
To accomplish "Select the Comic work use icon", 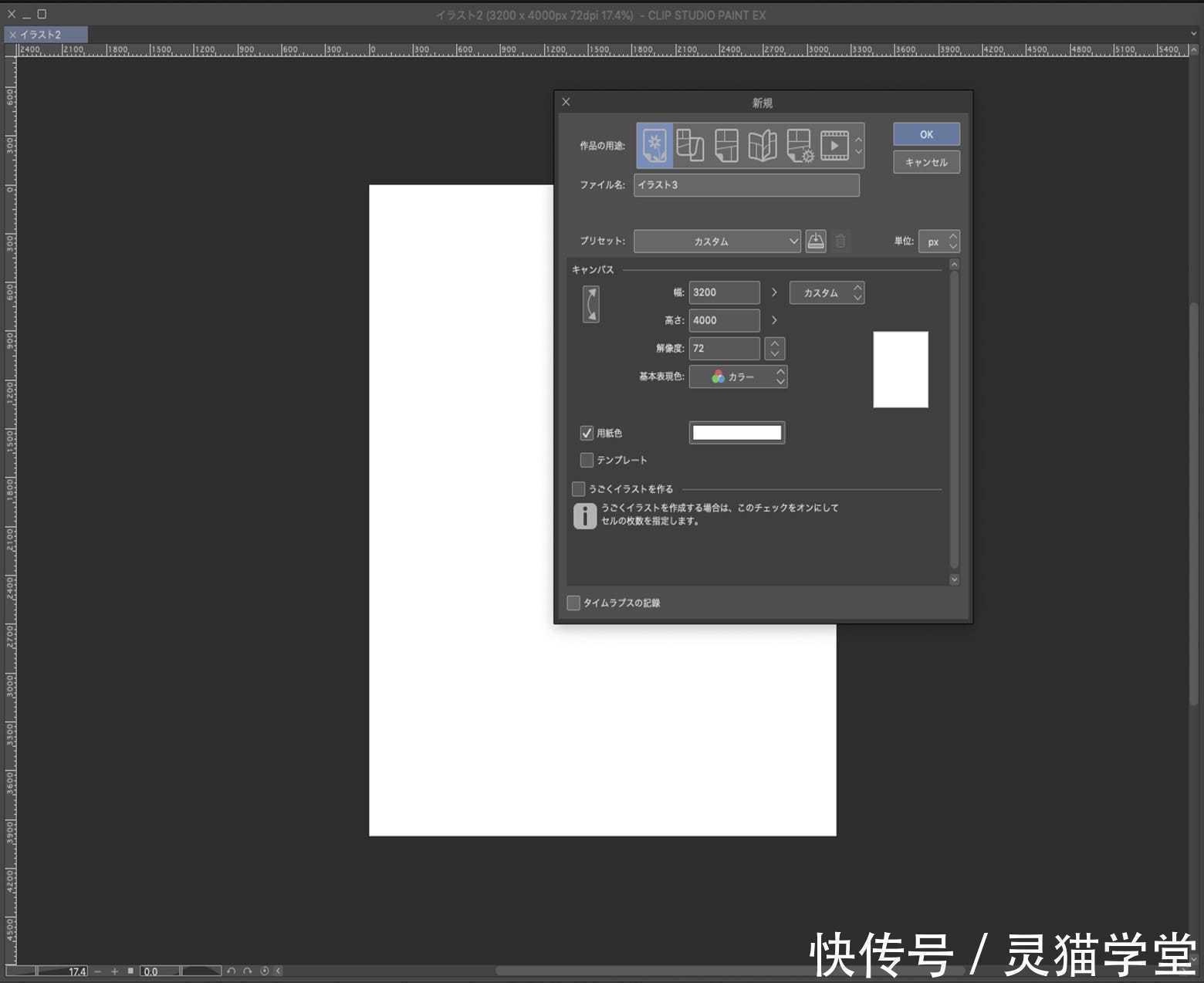I will (689, 145).
